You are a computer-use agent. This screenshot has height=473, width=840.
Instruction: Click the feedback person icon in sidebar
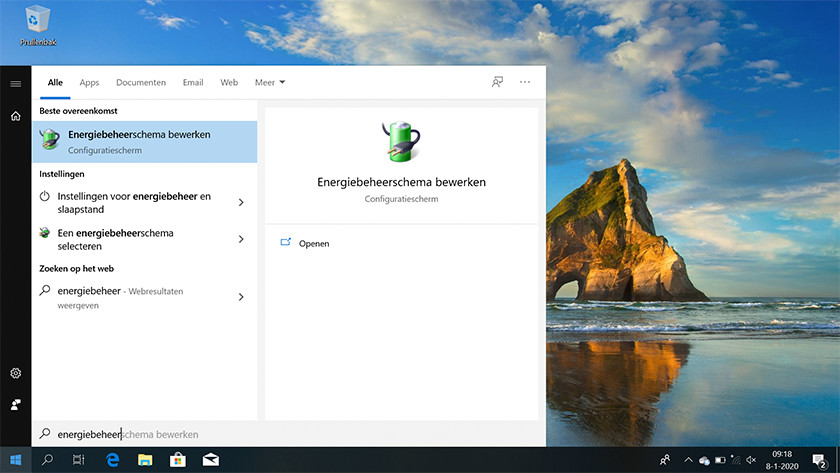click(16, 404)
